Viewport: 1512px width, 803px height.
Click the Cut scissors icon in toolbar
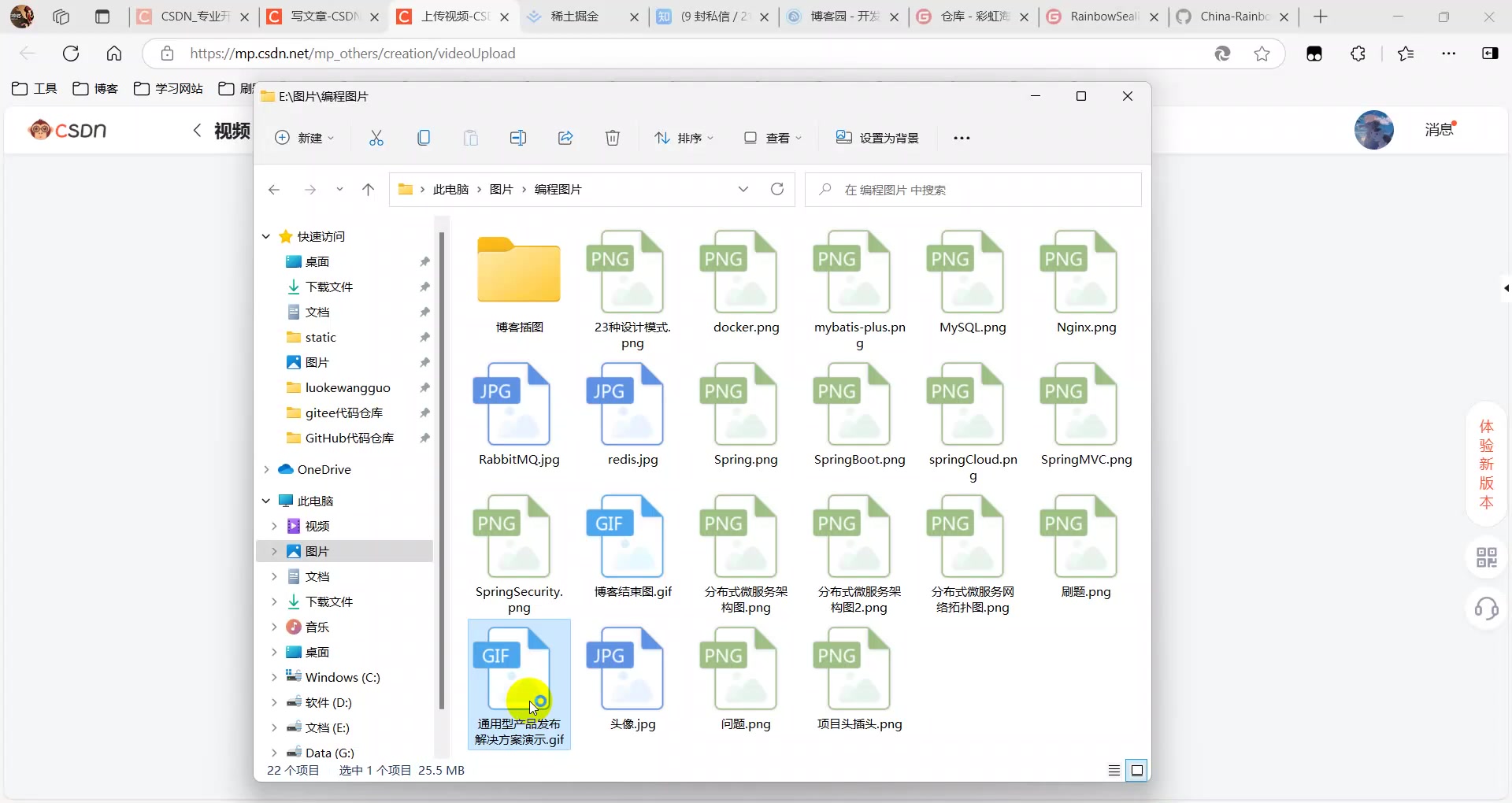(x=376, y=138)
